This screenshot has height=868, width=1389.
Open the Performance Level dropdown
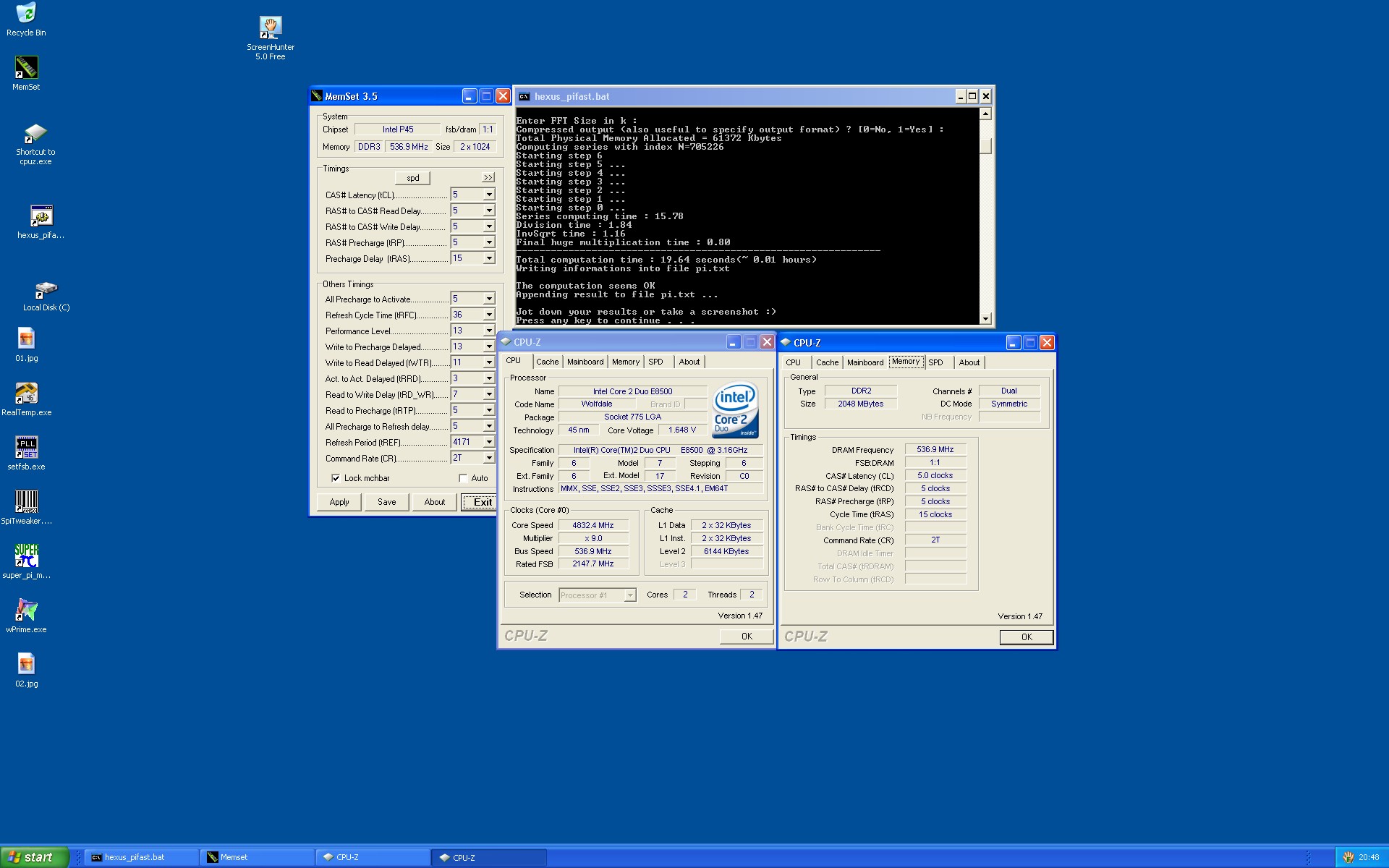(x=489, y=331)
